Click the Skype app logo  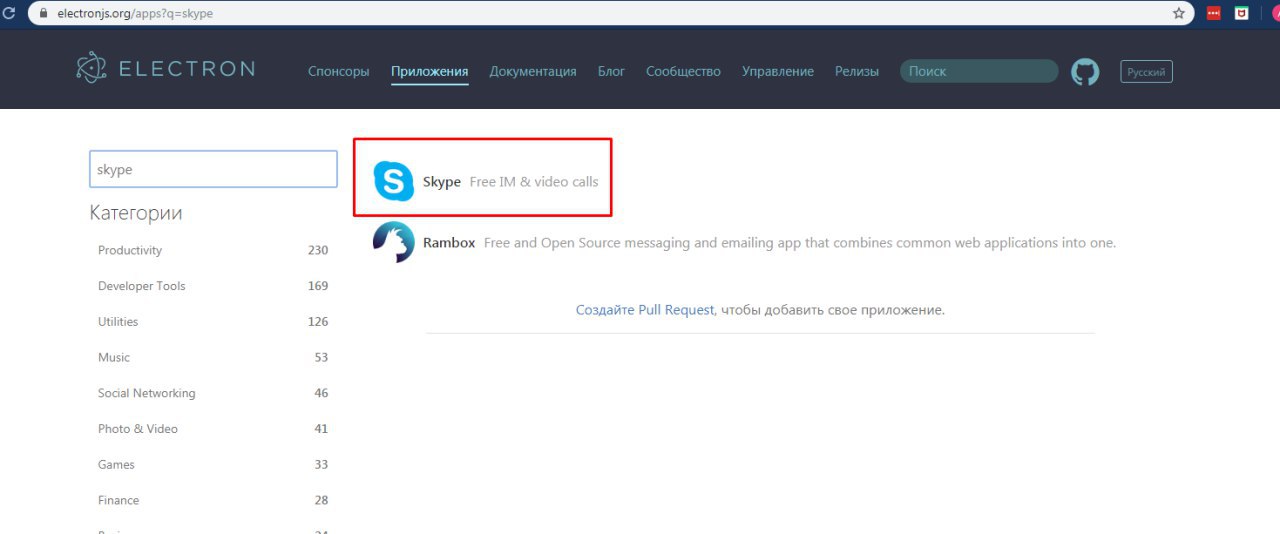coord(393,182)
